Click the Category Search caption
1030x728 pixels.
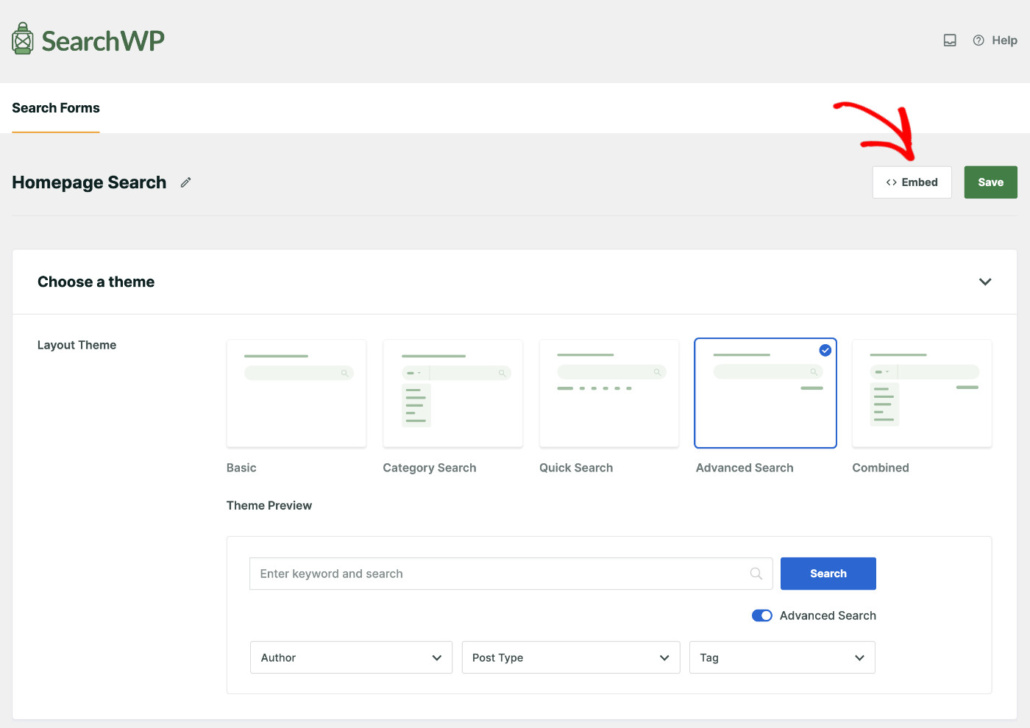pyautogui.click(x=430, y=468)
